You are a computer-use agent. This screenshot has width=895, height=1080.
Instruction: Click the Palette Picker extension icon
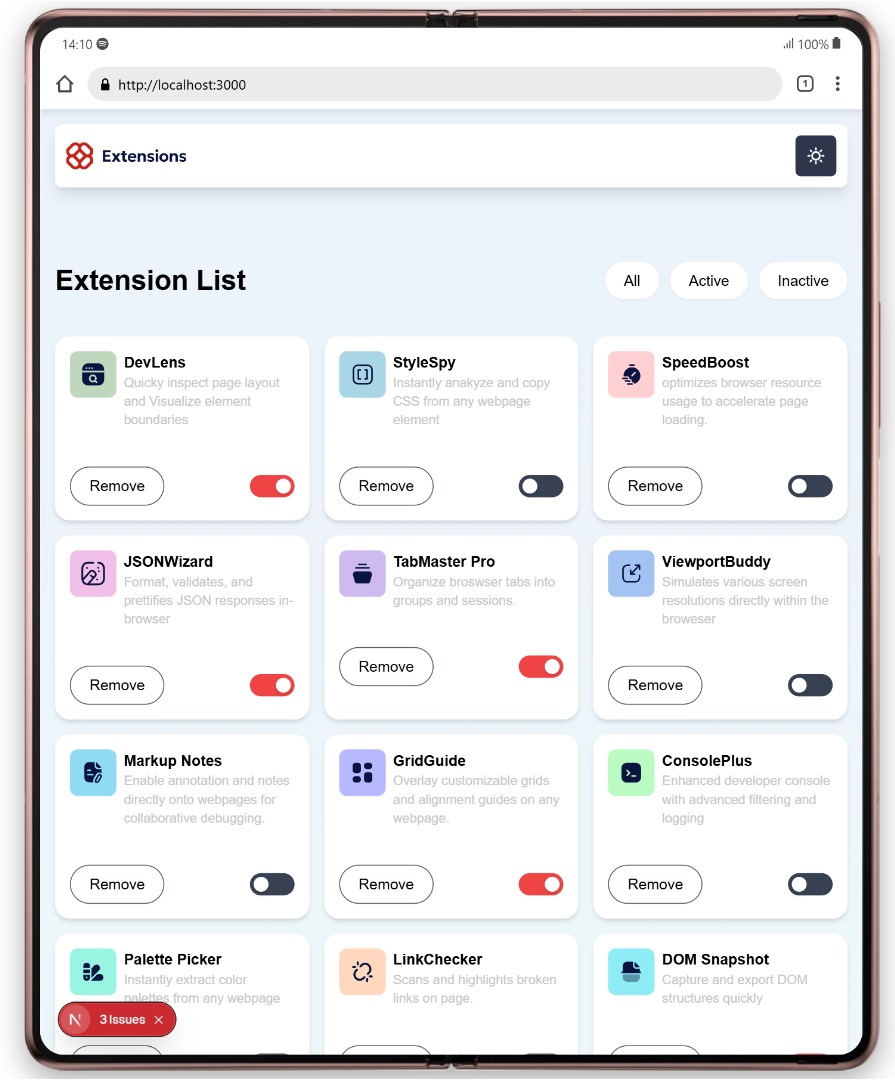pyautogui.click(x=93, y=972)
